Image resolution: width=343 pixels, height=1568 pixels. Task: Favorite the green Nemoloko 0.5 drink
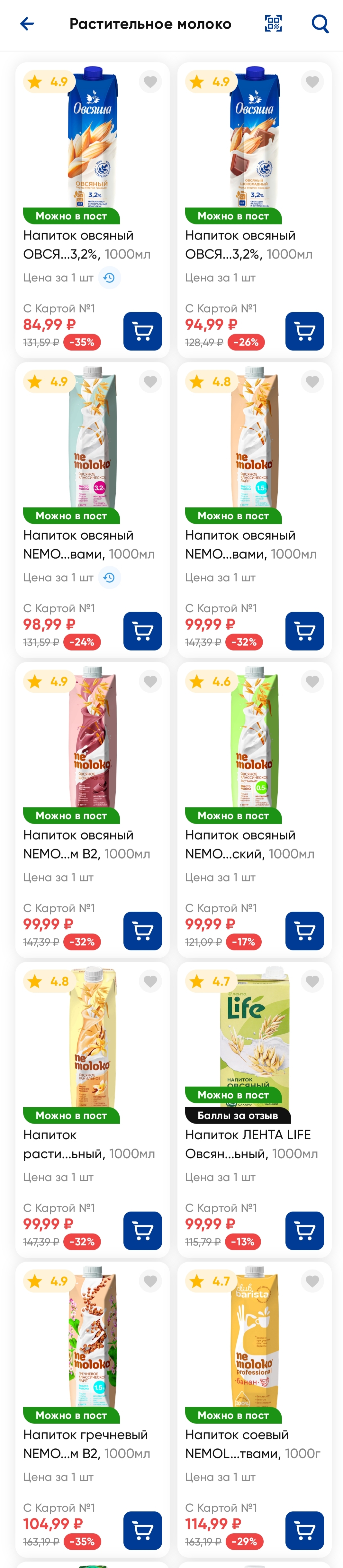pyautogui.click(x=312, y=681)
